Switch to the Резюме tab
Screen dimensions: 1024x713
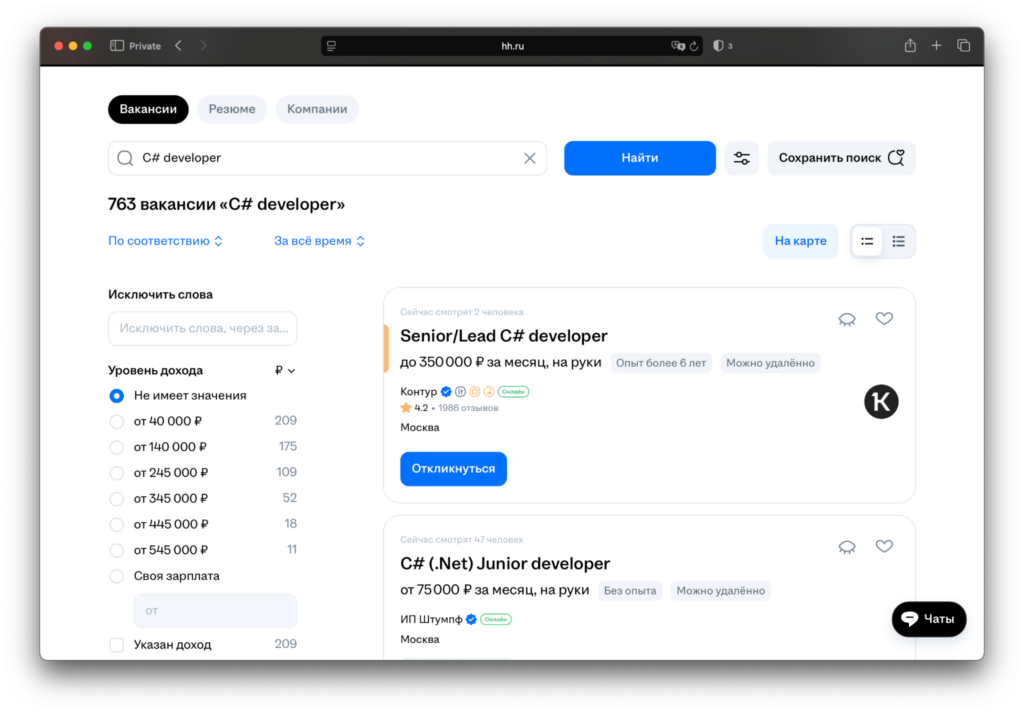click(232, 109)
